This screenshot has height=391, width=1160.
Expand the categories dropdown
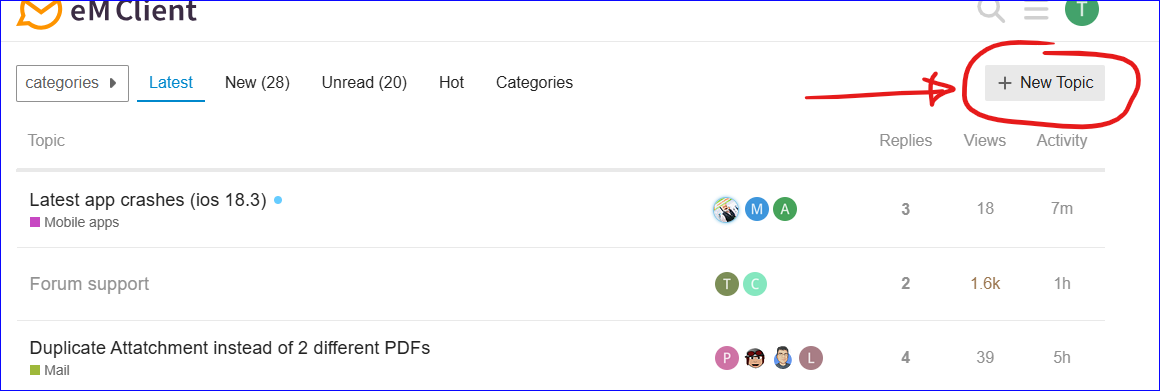[x=72, y=83]
